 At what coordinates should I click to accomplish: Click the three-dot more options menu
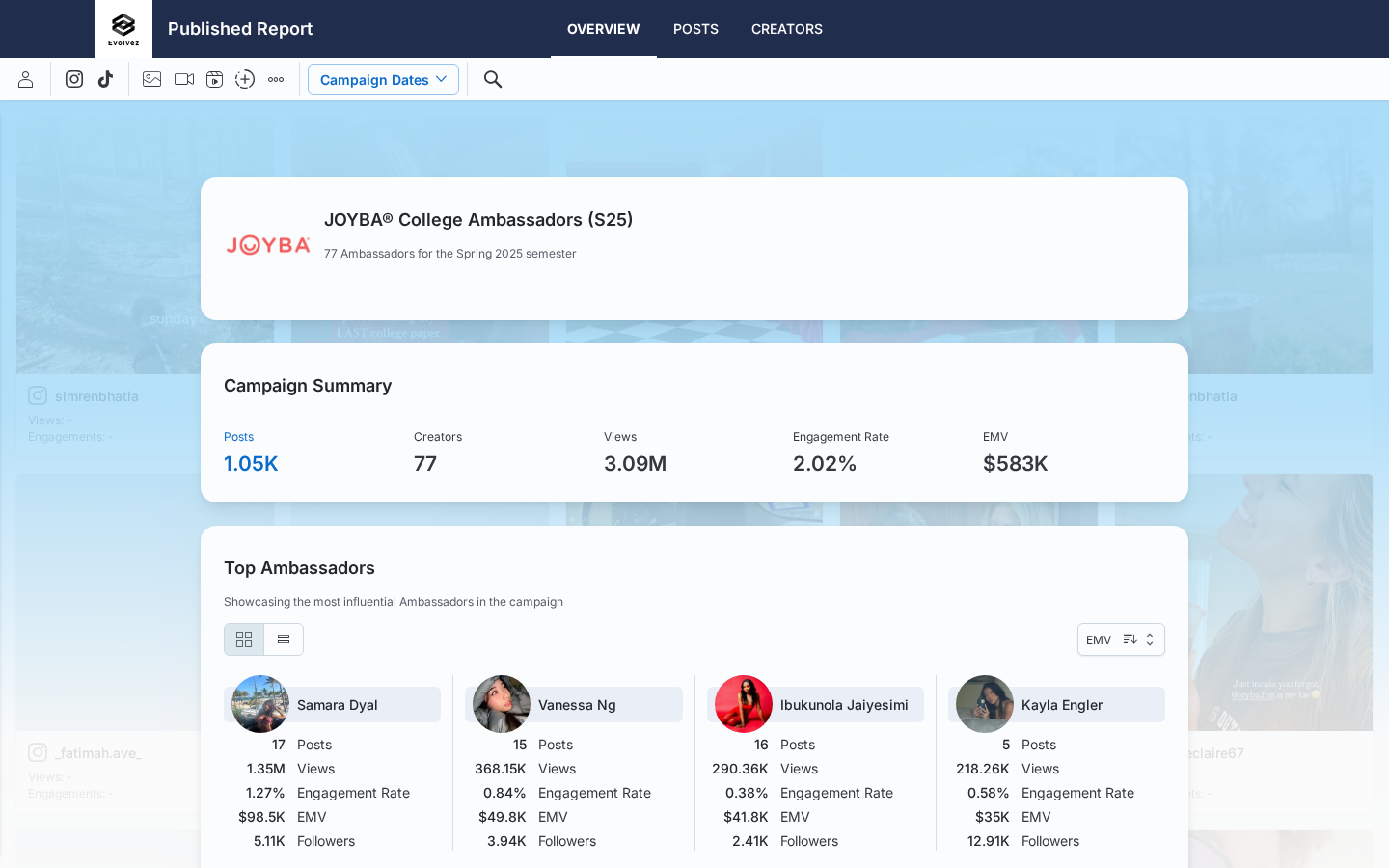[276, 79]
